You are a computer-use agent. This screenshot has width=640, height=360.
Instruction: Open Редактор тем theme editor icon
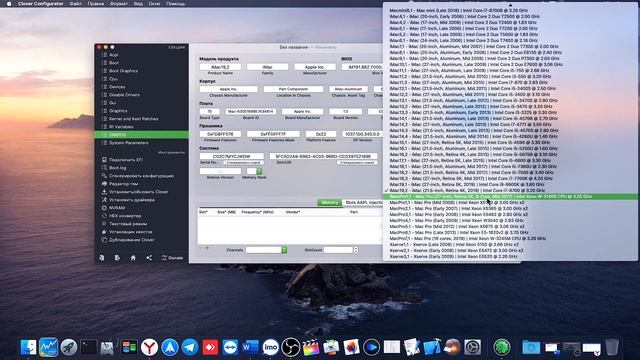pyautogui.click(x=104, y=184)
